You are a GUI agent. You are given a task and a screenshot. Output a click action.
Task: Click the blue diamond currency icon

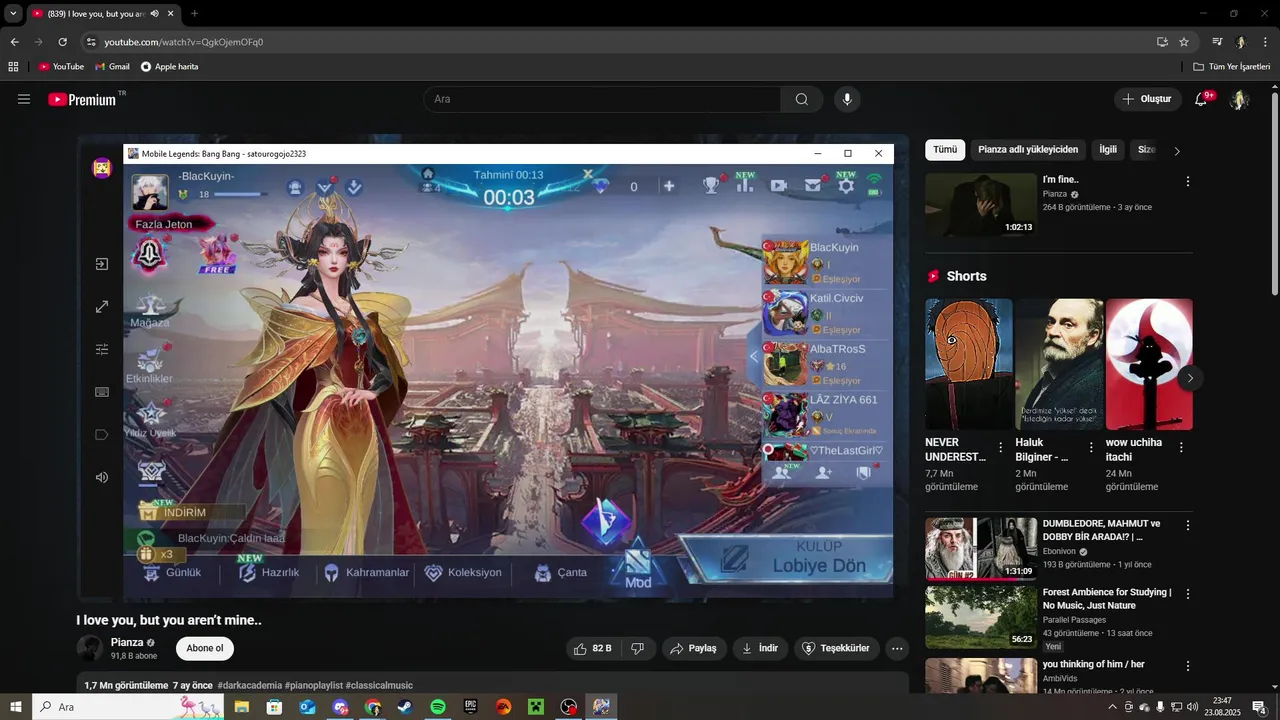pos(600,186)
